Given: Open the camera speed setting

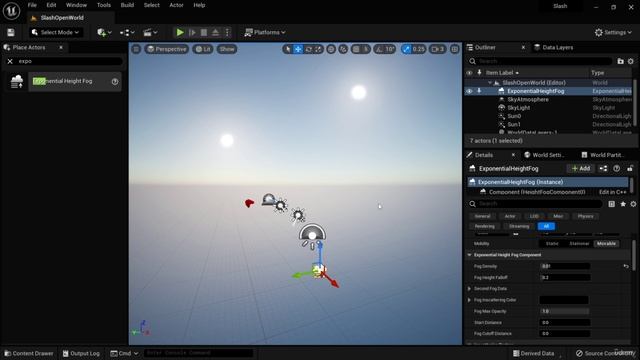Looking at the screenshot, I should point(437,49).
